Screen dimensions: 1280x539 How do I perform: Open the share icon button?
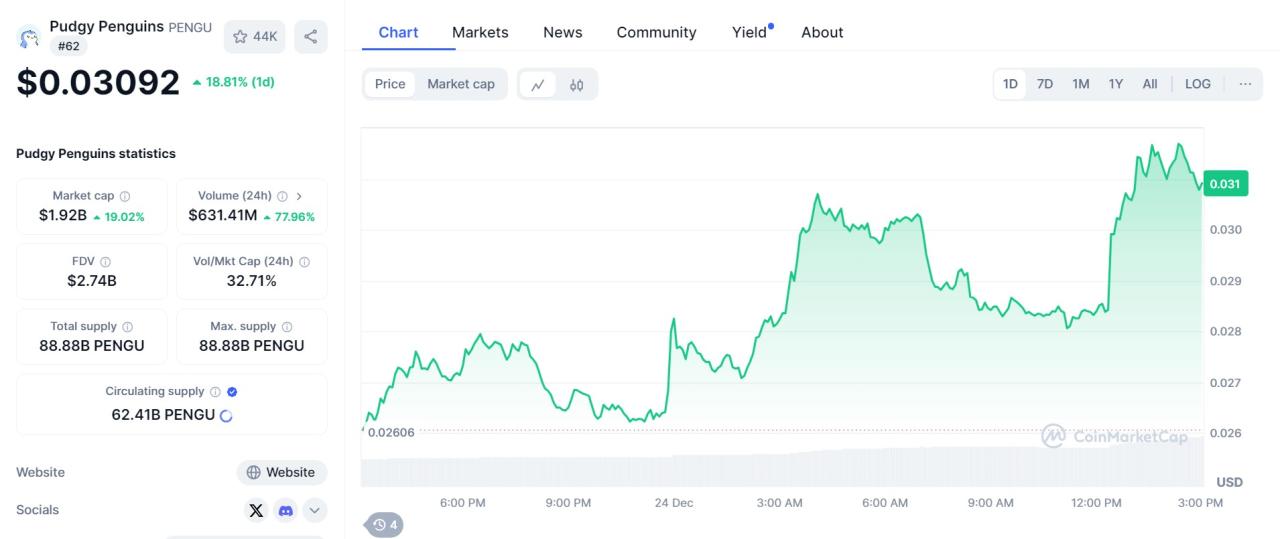tap(311, 37)
